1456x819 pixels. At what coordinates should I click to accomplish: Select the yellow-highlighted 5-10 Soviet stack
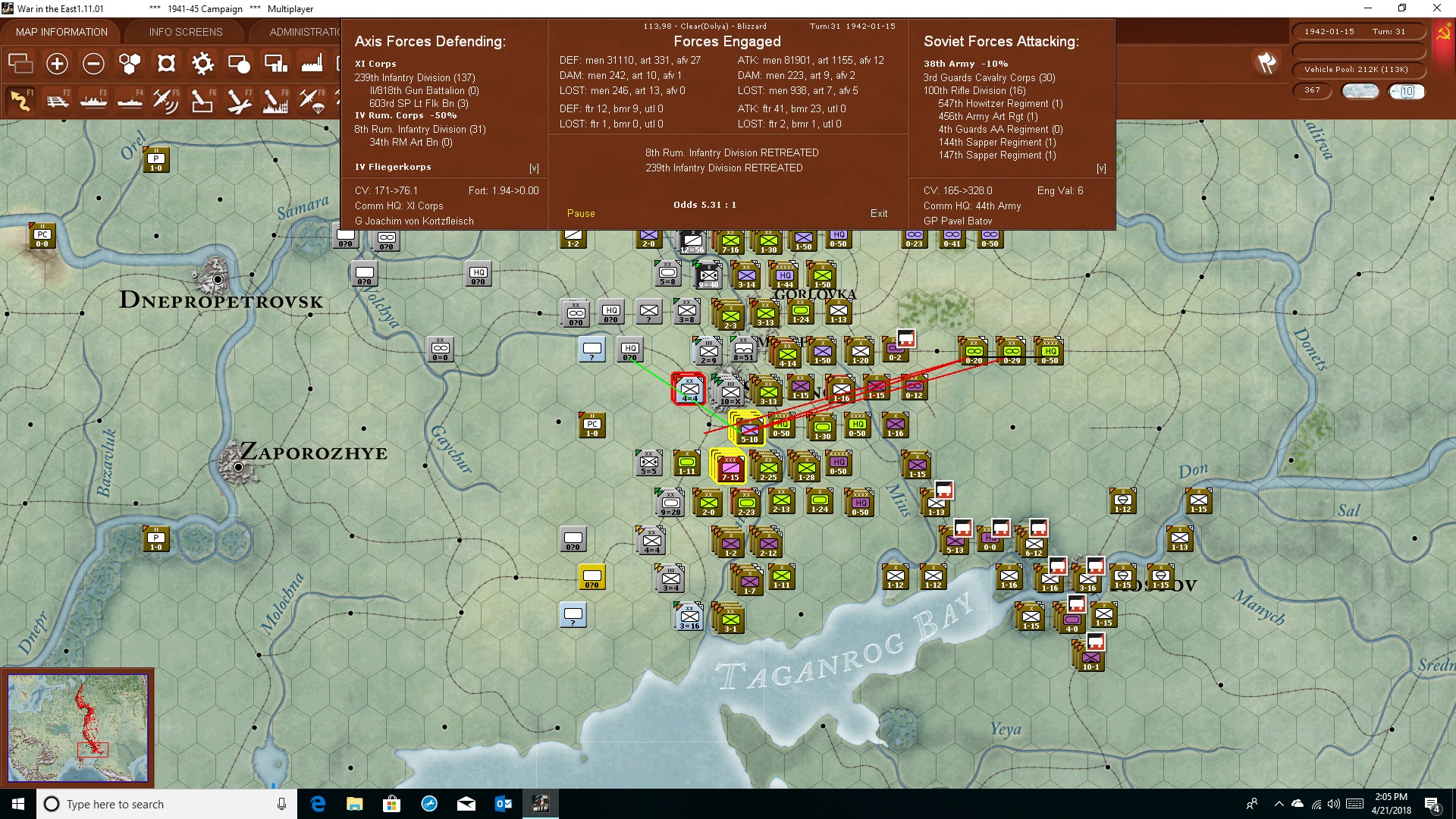click(747, 428)
